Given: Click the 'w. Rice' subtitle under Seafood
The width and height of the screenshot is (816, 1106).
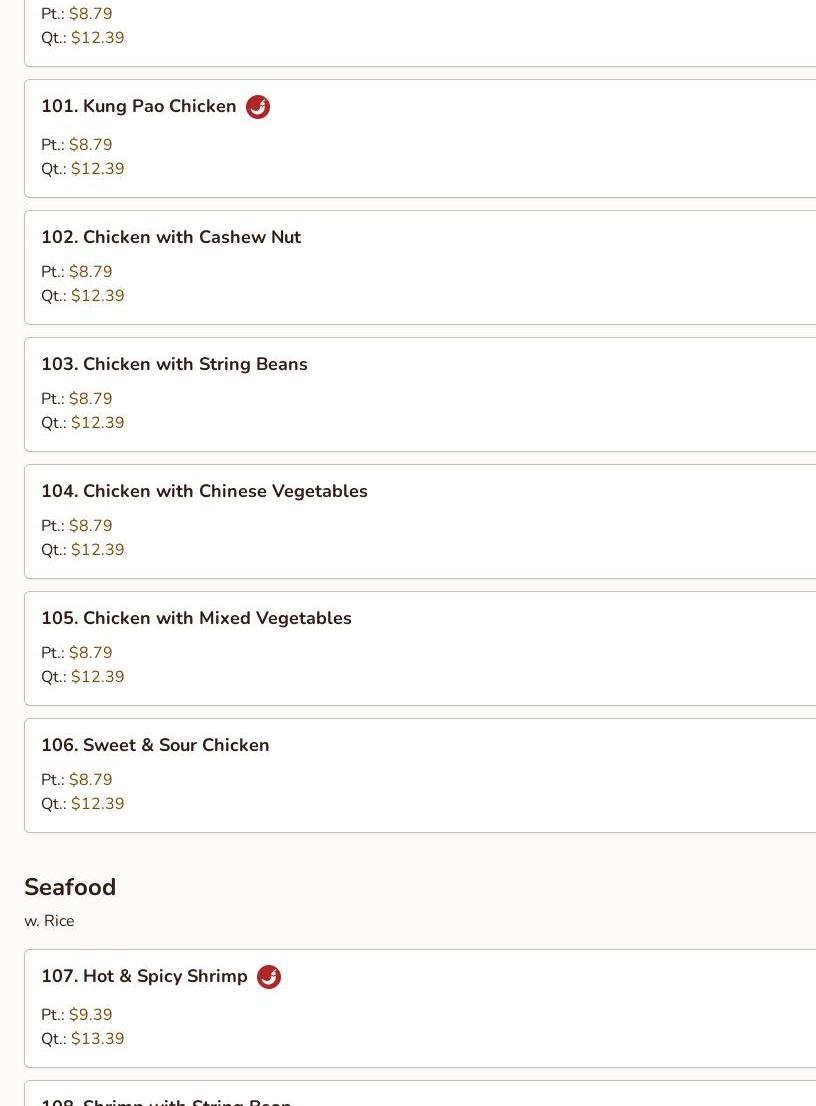Looking at the screenshot, I should coord(49,921).
